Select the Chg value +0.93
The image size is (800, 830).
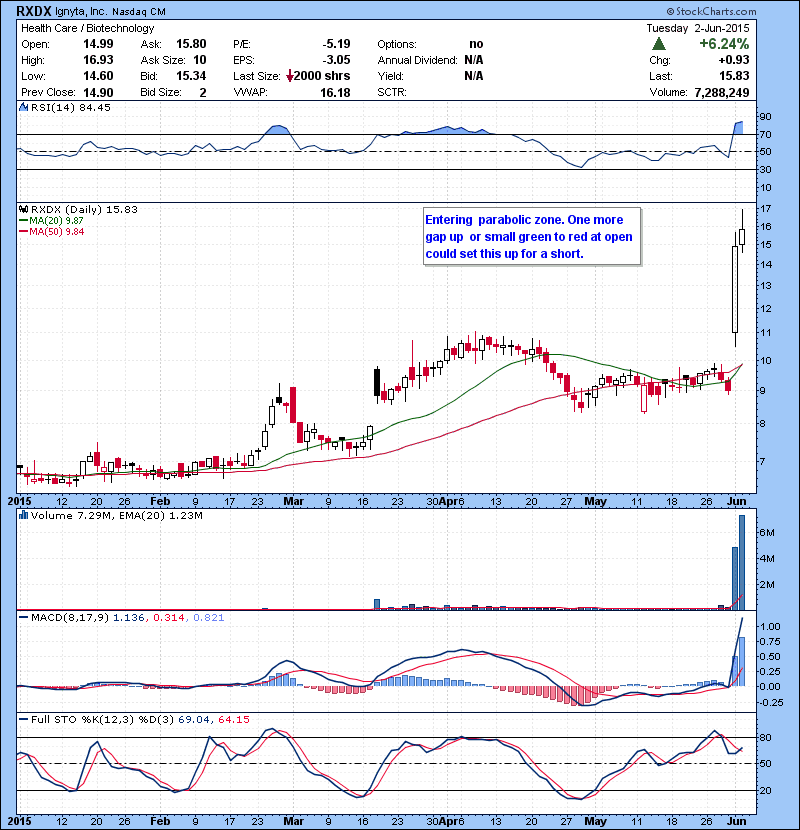[734, 60]
